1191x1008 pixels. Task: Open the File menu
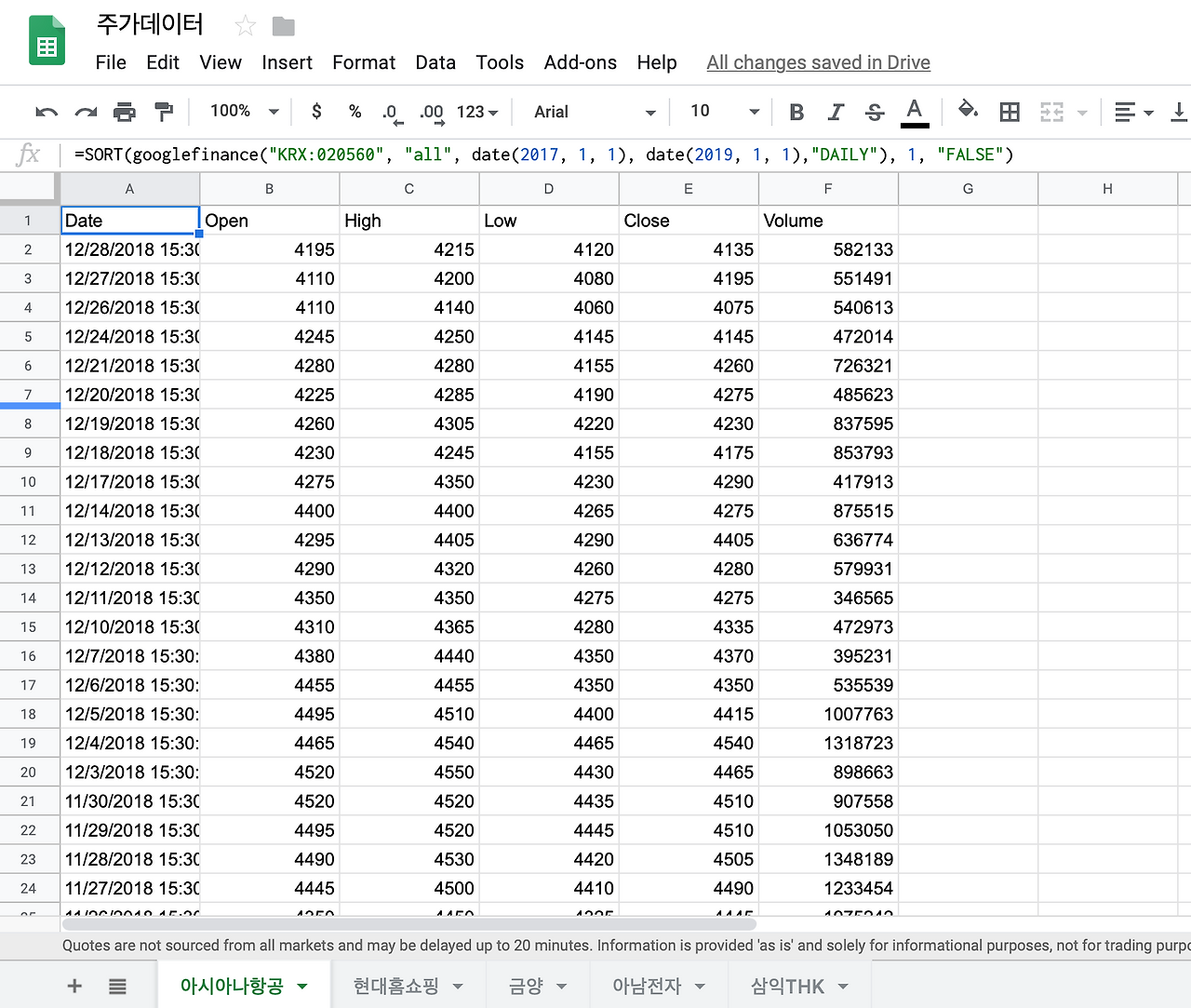111,62
